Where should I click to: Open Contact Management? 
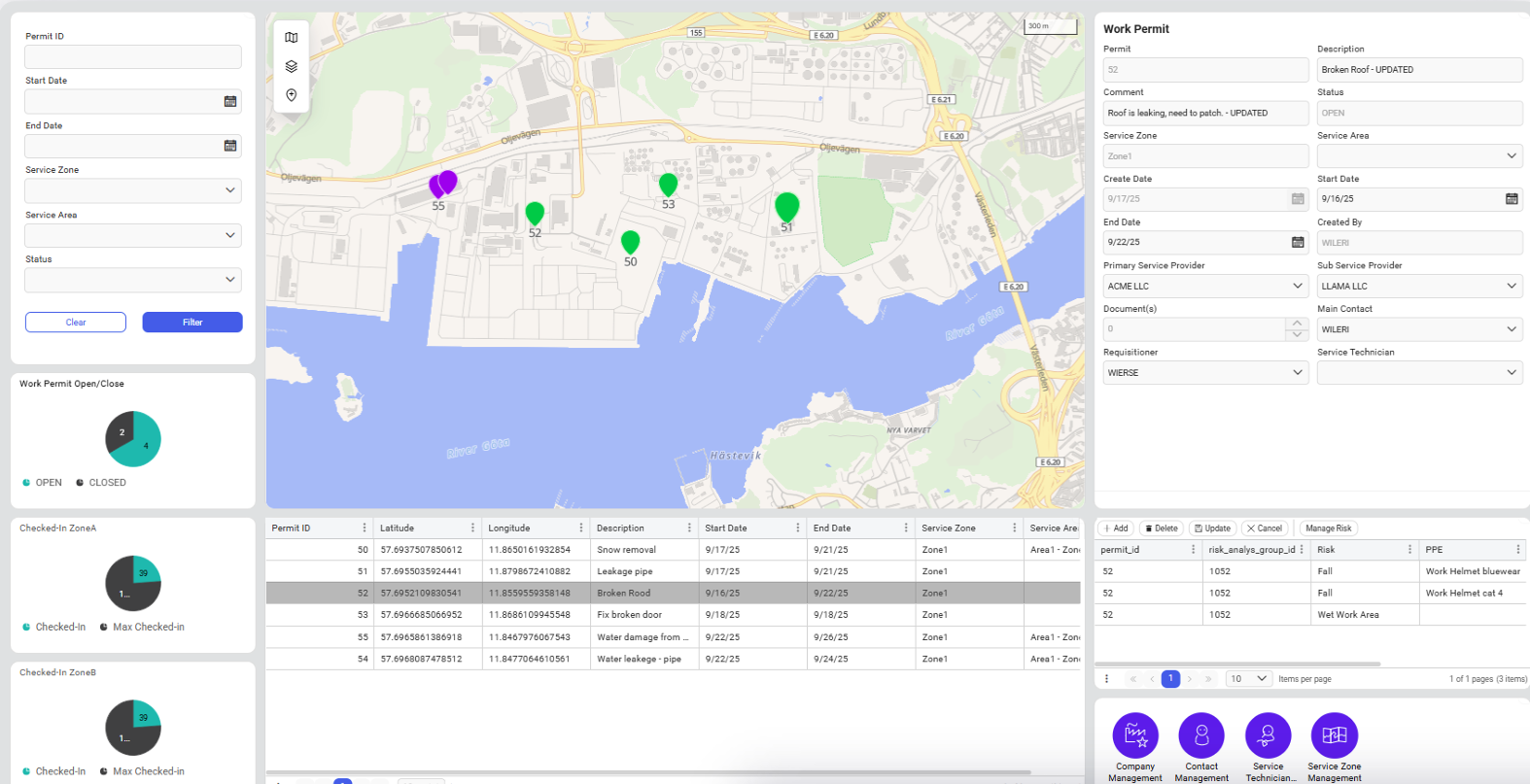[x=1201, y=735]
